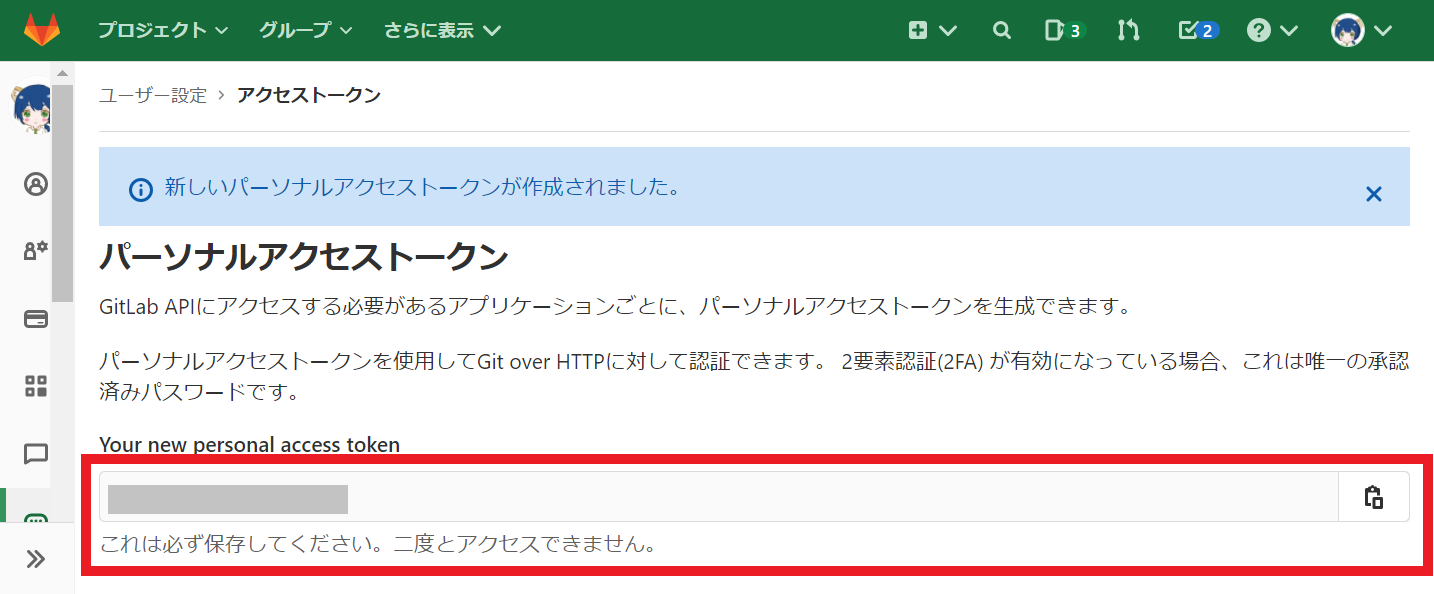Viewport: 1434px width, 594px height.
Task: Copy the new personal access token
Action: [x=1373, y=496]
